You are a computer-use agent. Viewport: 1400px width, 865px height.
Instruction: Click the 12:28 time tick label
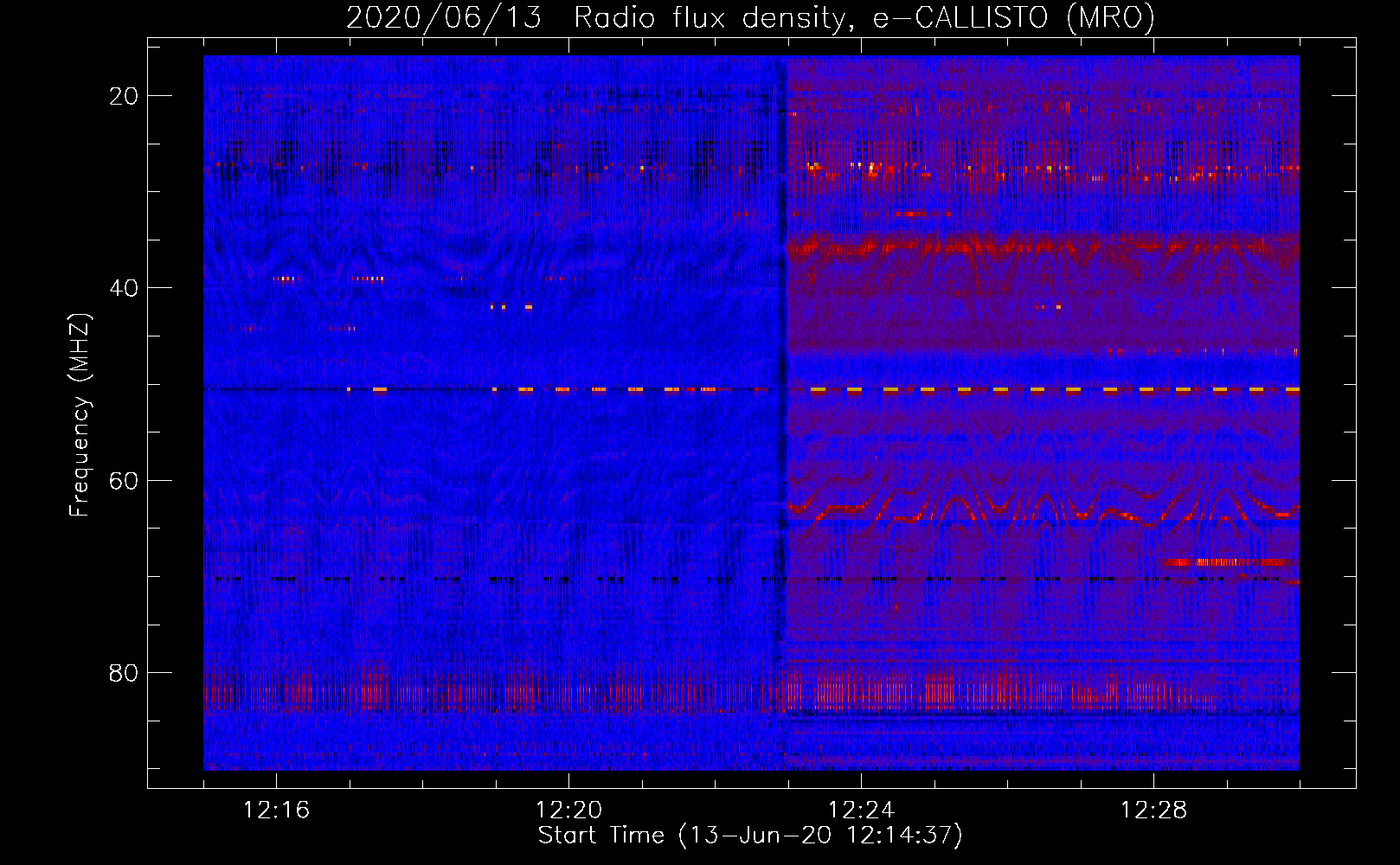1153,811
